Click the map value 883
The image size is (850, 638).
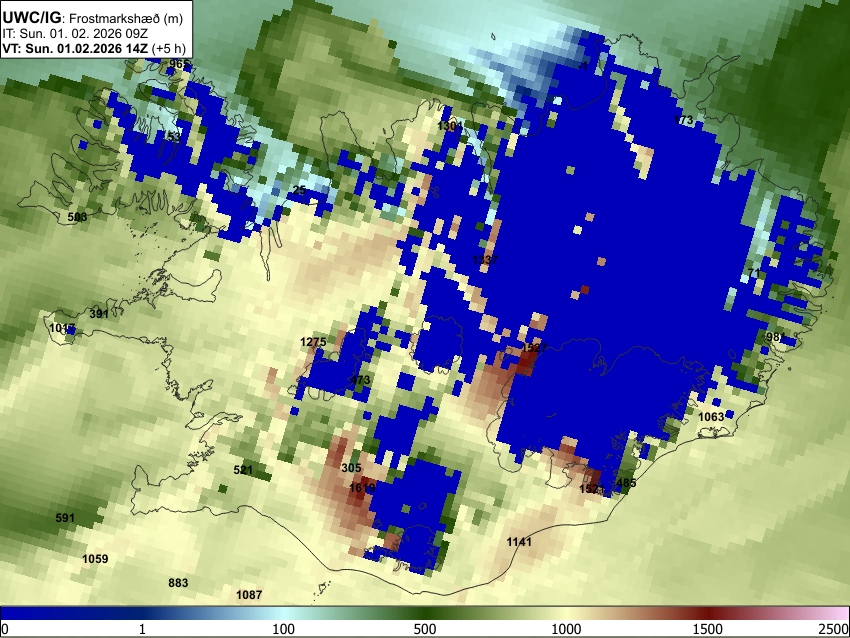click(178, 583)
